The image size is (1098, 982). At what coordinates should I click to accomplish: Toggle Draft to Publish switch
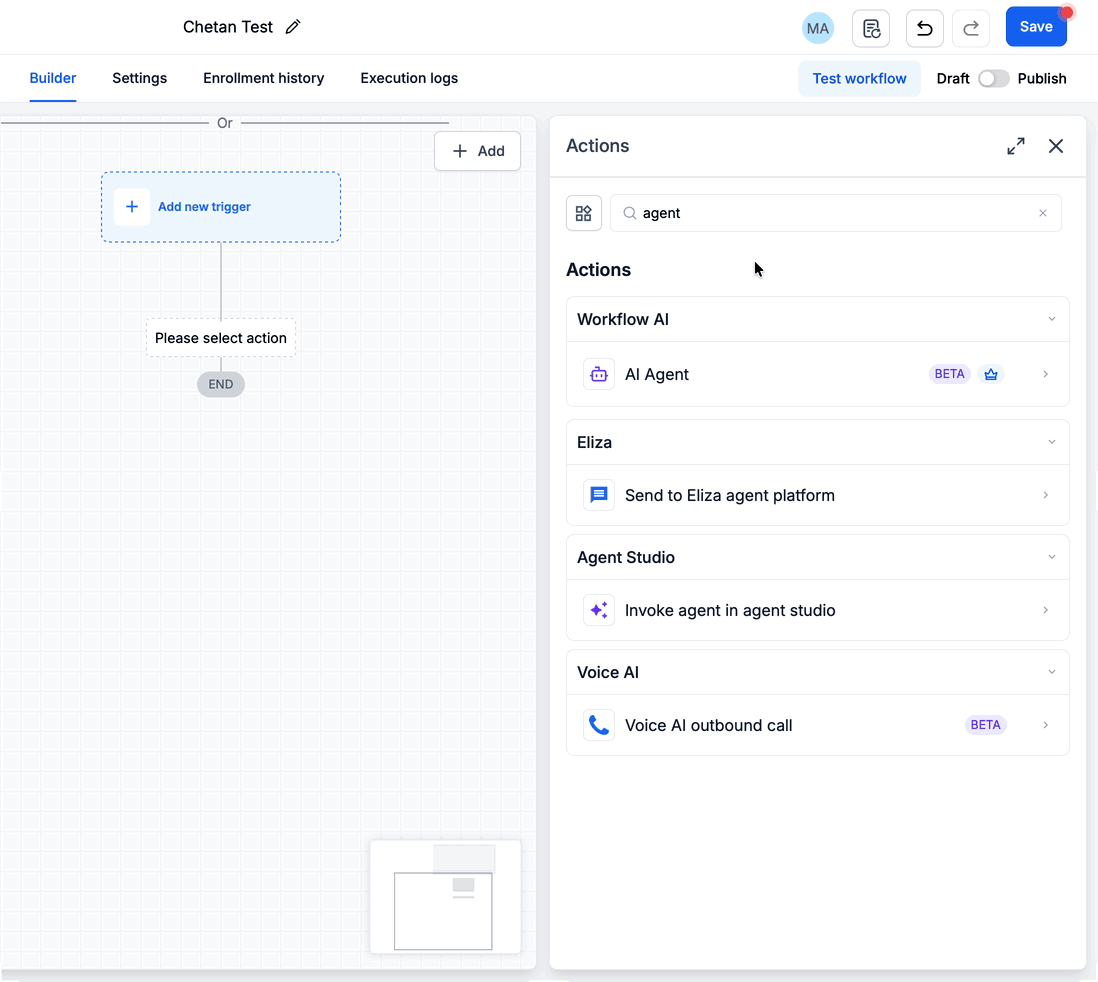pyautogui.click(x=994, y=78)
